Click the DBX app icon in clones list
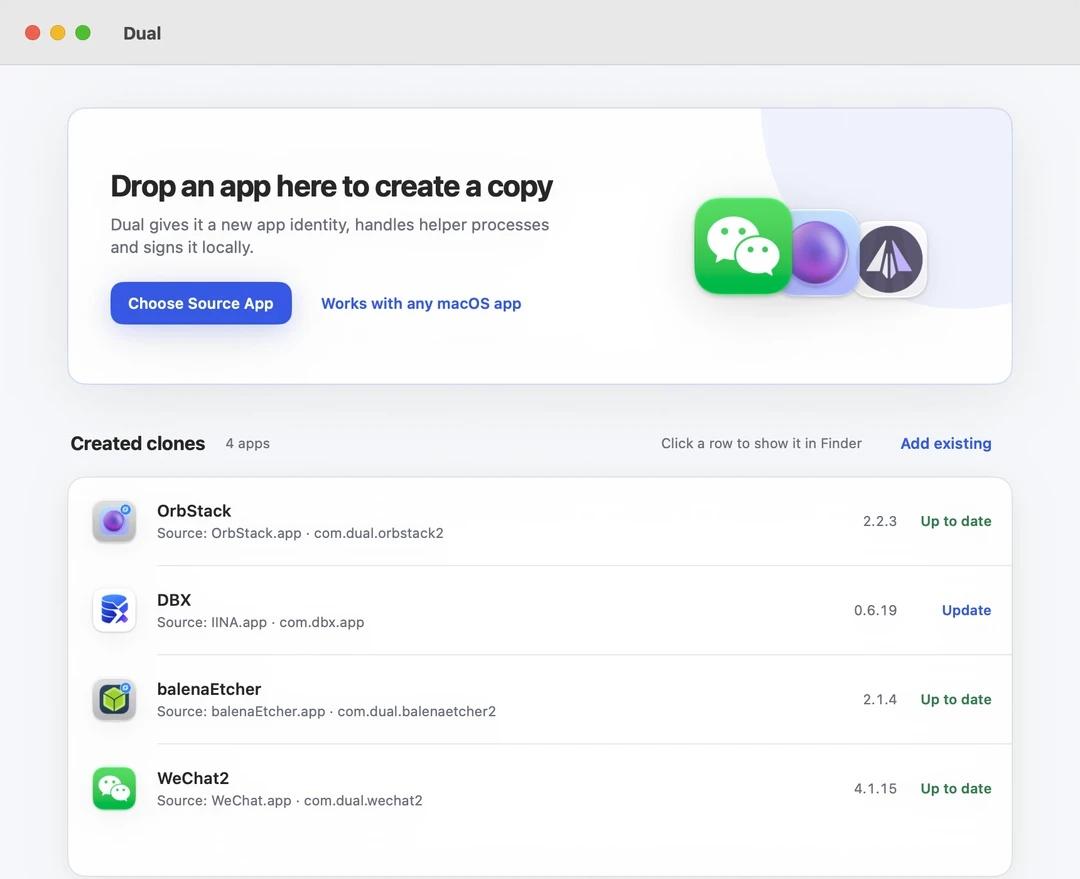 (114, 610)
